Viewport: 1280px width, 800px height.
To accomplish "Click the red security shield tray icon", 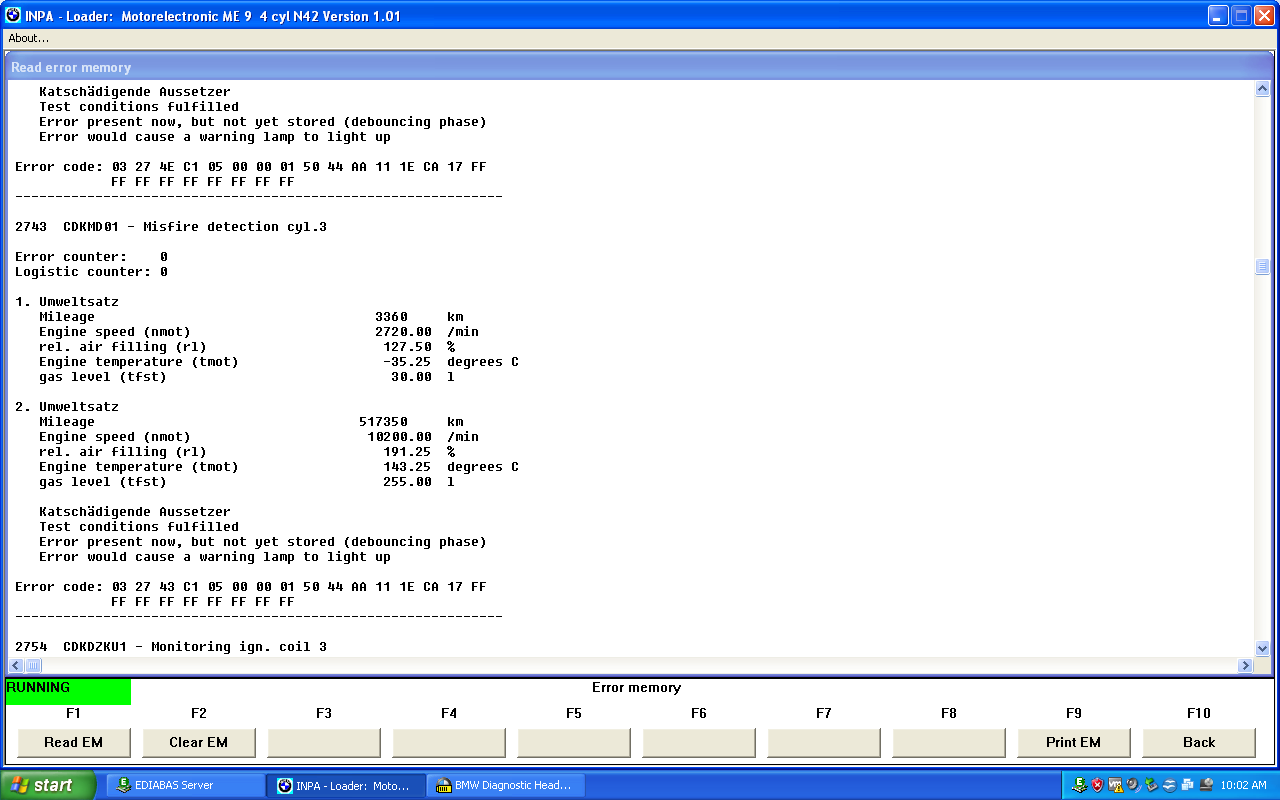I will [1097, 785].
